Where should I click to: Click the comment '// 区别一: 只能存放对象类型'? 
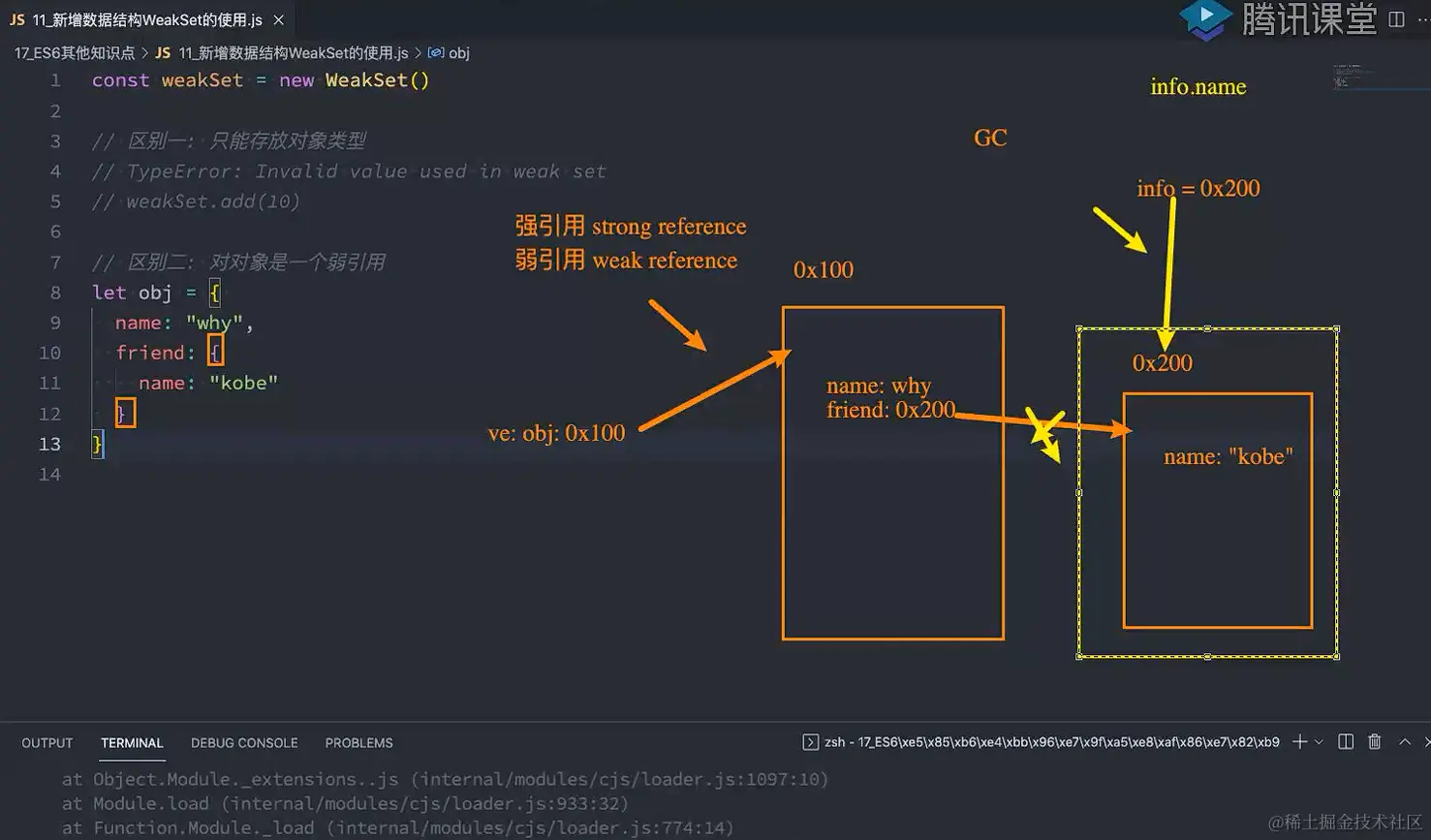(x=229, y=140)
